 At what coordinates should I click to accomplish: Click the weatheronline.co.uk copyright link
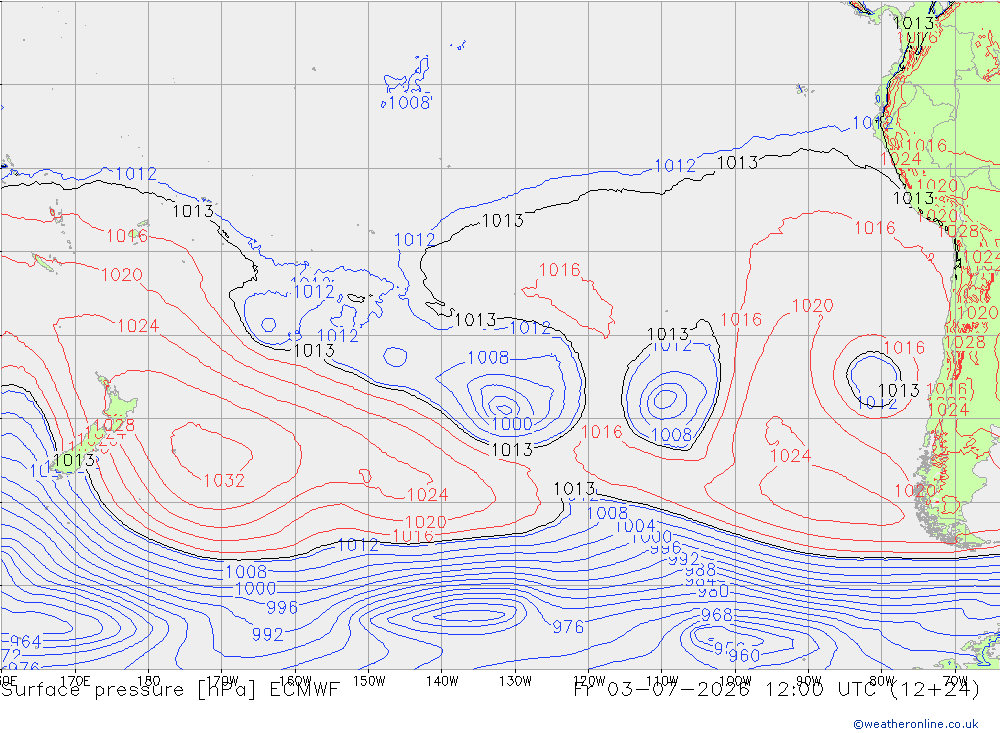(x=916, y=724)
